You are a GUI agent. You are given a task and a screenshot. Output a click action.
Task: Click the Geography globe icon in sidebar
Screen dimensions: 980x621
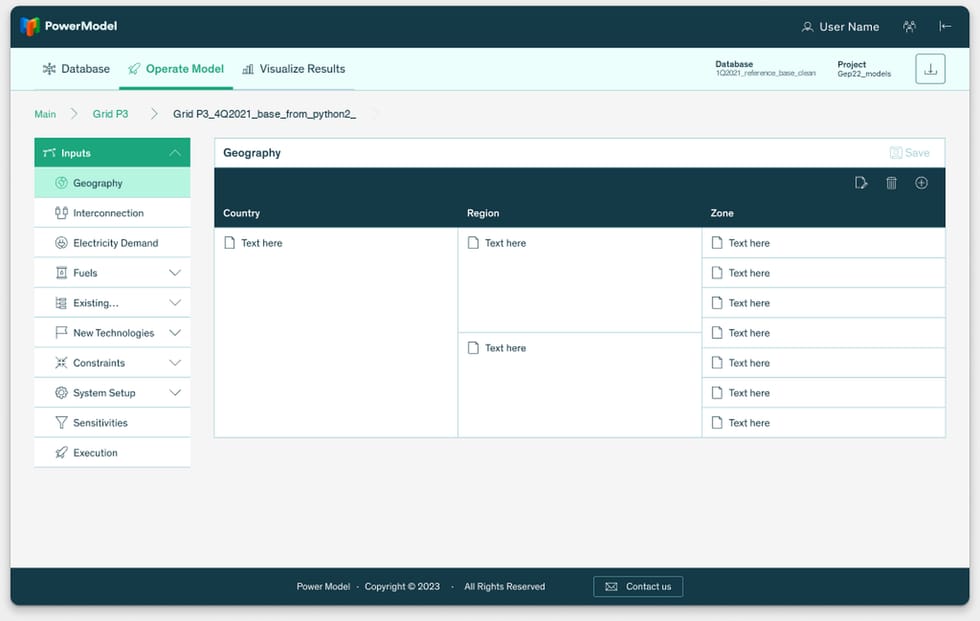(x=61, y=183)
